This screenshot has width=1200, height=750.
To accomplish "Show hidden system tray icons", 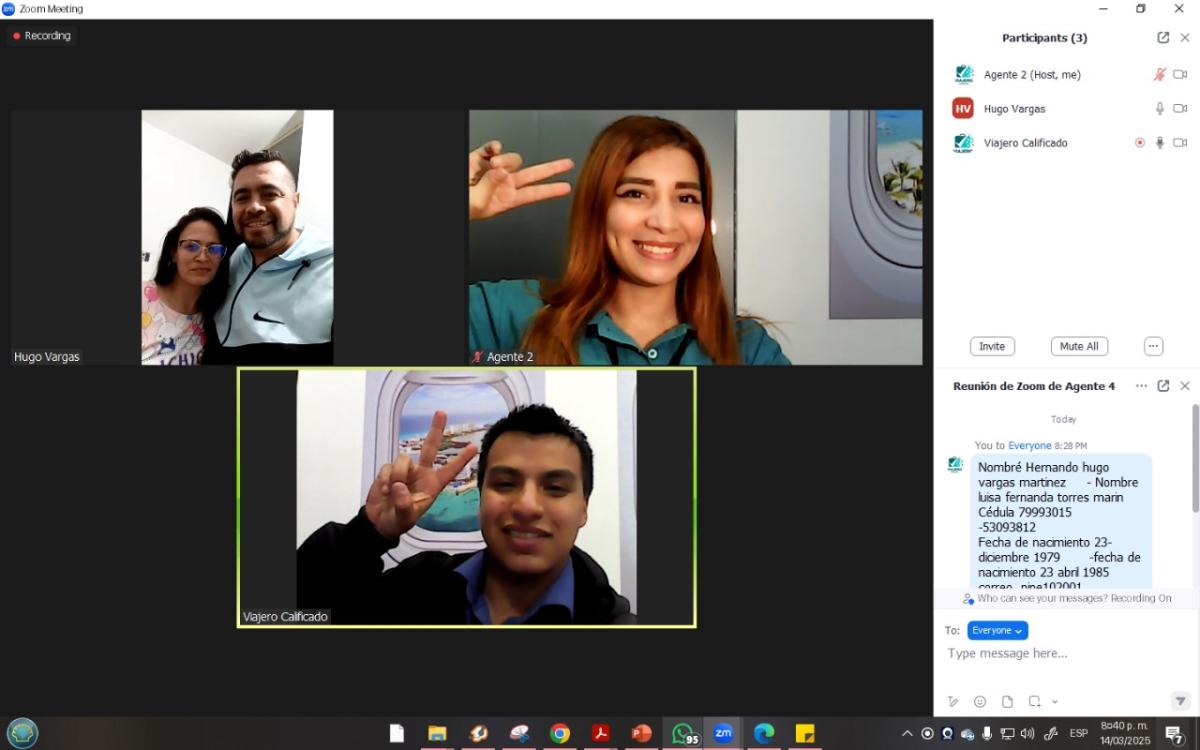I will click(x=907, y=734).
